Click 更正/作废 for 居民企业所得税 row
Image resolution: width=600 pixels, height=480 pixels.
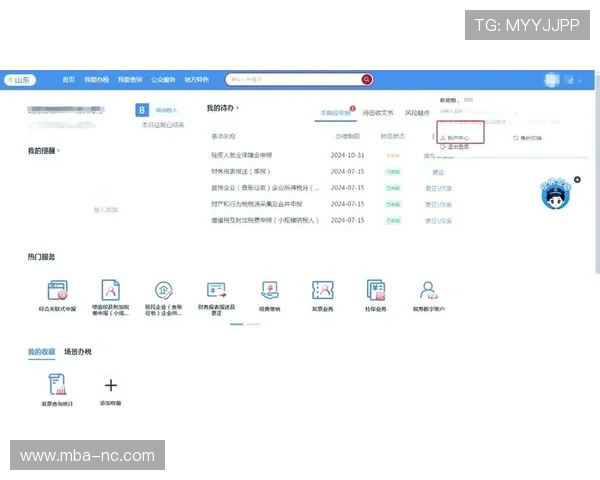[439, 189]
